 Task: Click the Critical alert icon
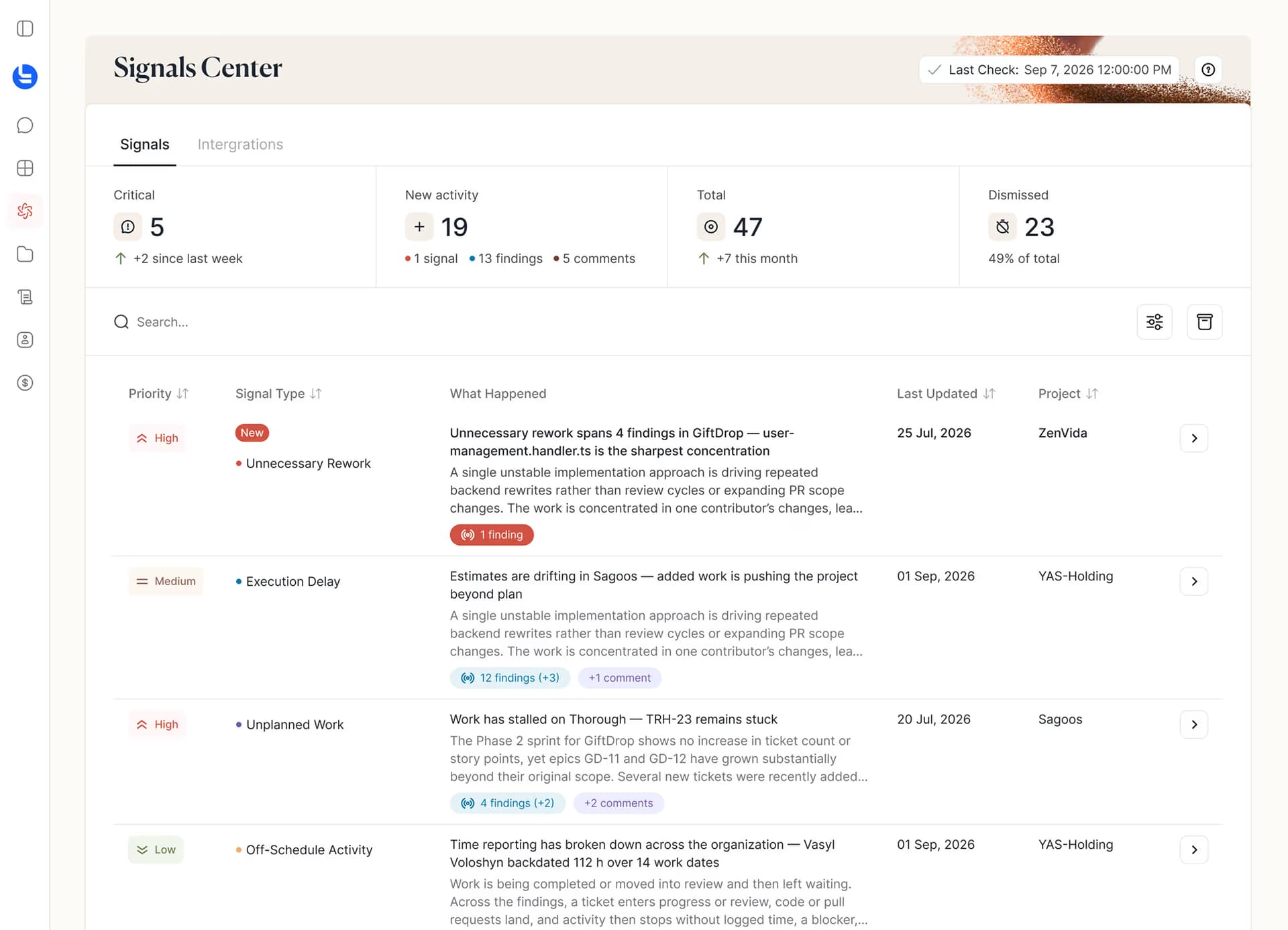(127, 227)
